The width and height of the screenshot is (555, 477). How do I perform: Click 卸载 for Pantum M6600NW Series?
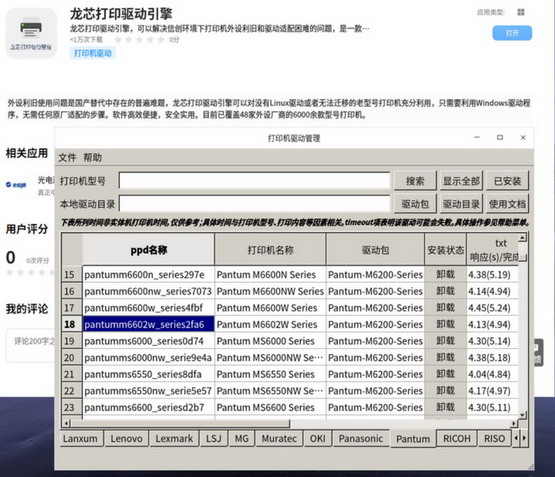[x=446, y=291]
